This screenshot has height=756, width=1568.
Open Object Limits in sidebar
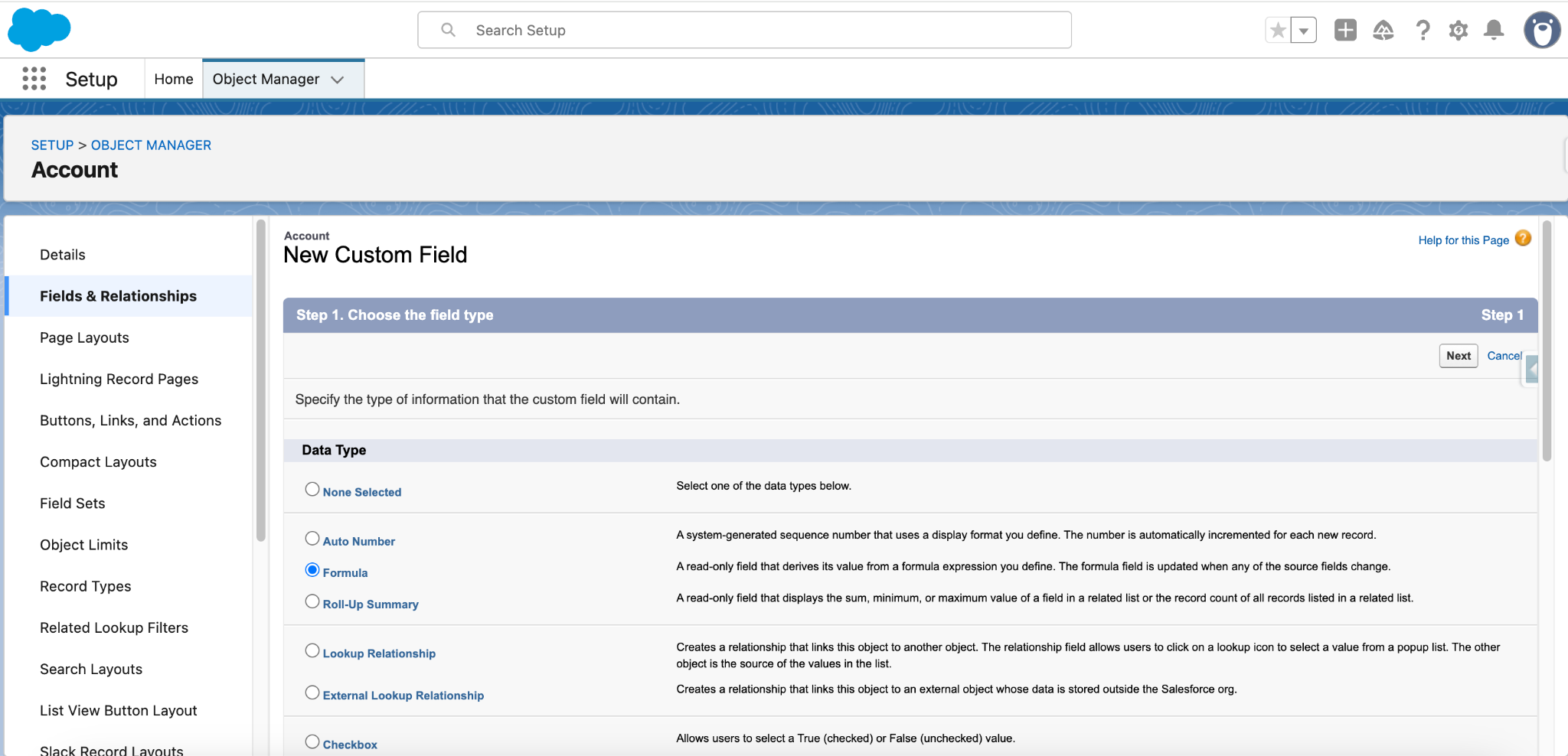[x=129, y=544]
